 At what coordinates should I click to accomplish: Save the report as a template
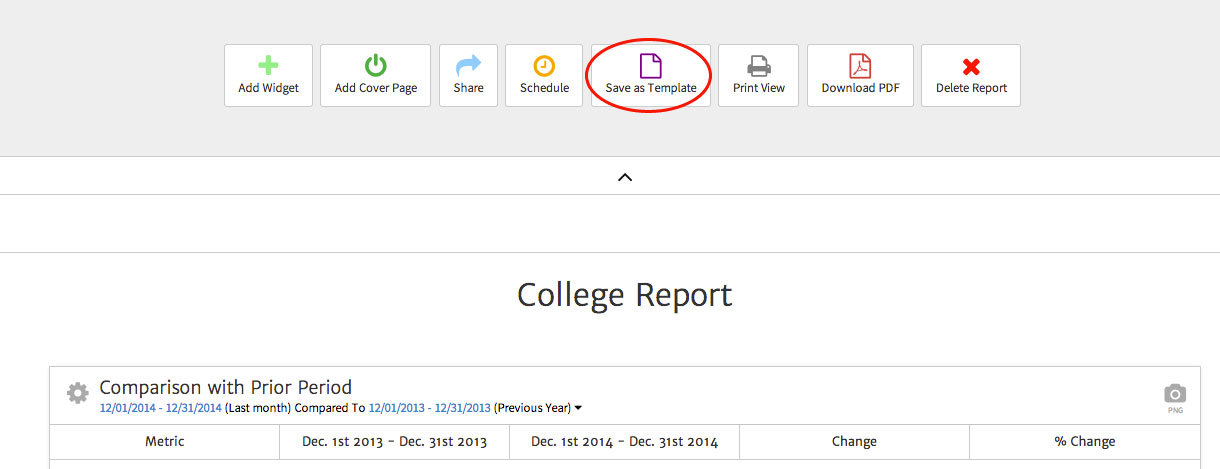click(650, 75)
